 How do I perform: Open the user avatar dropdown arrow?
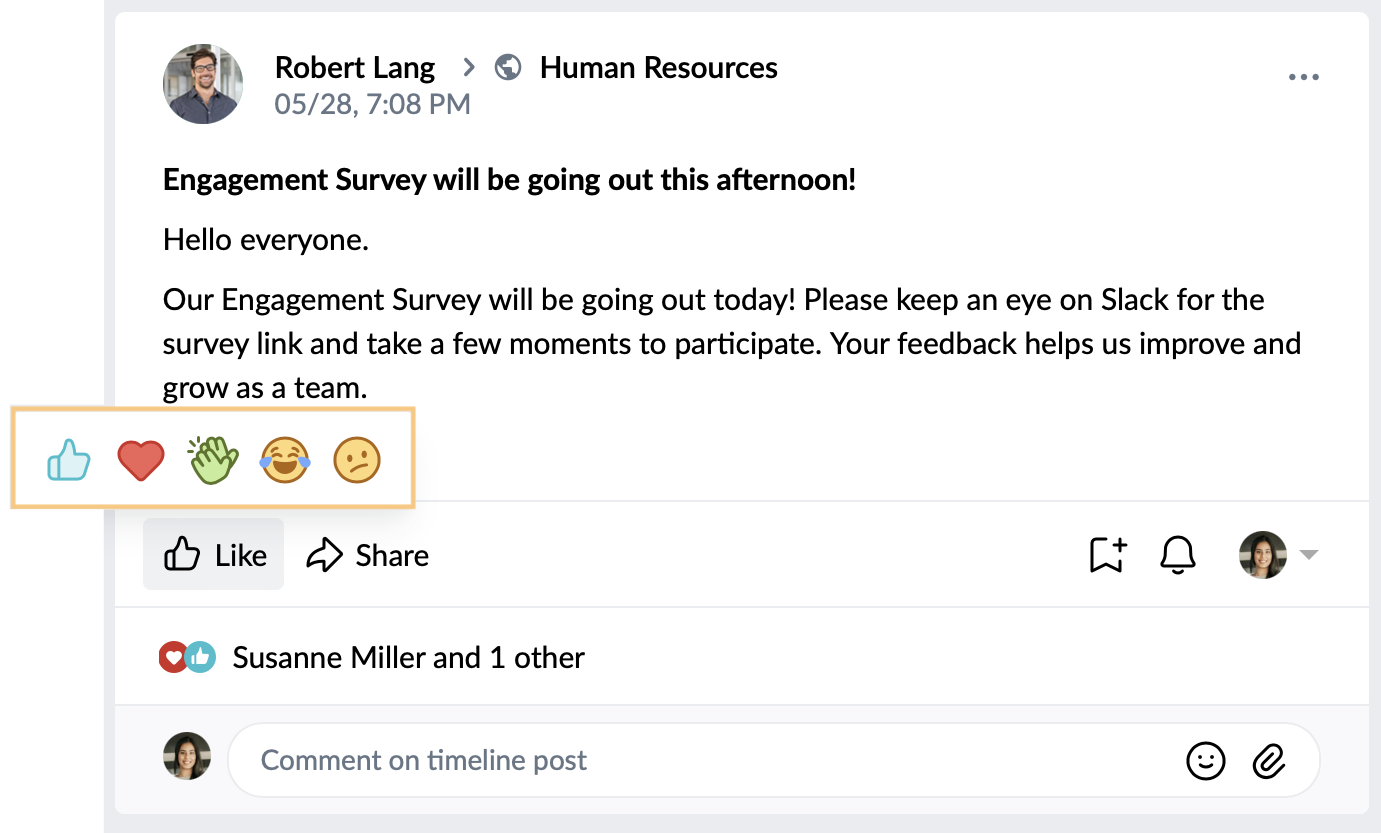click(1308, 555)
